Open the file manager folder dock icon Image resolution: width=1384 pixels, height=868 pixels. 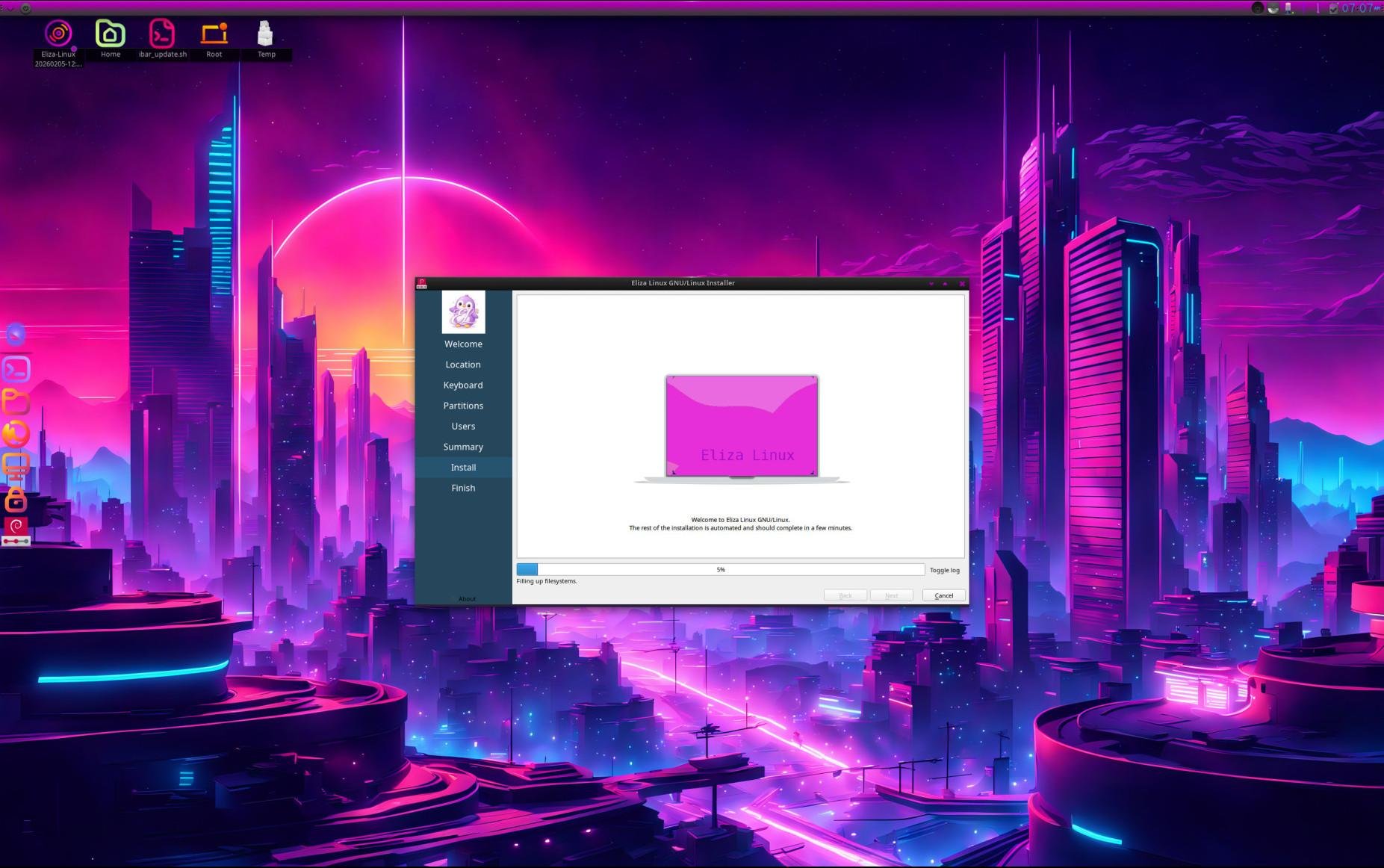16,401
